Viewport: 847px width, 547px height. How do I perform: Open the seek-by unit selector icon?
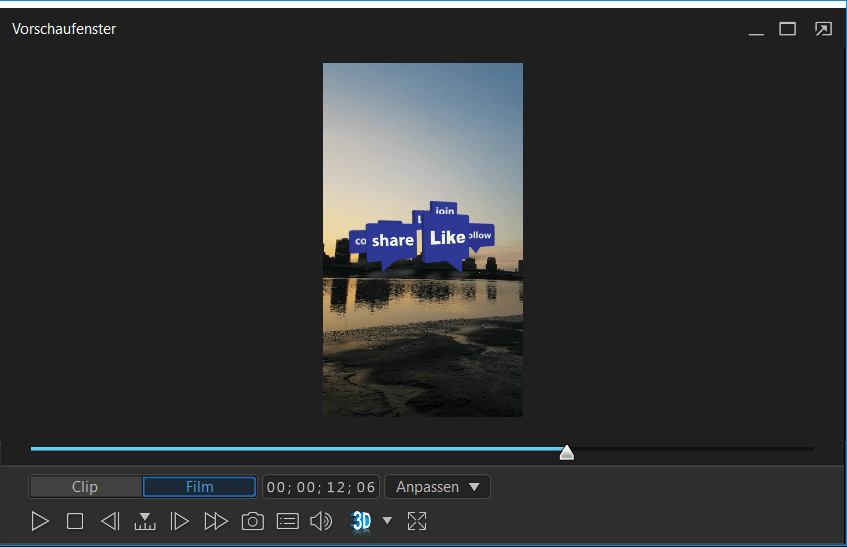point(145,521)
